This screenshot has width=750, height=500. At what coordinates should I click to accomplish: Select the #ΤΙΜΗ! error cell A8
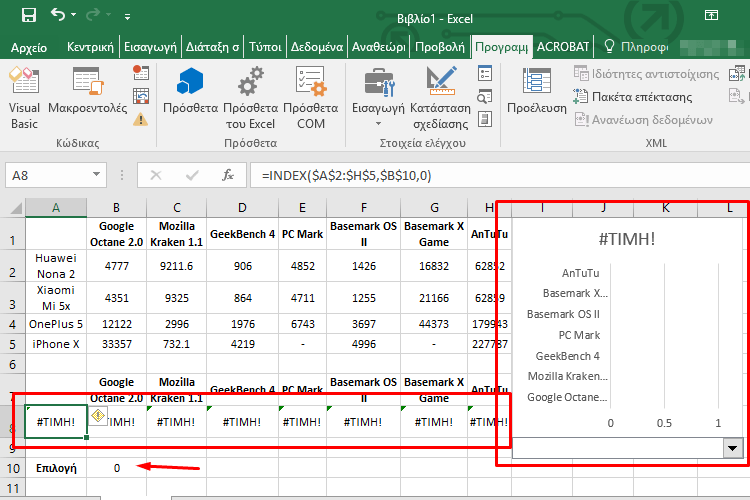pos(56,422)
